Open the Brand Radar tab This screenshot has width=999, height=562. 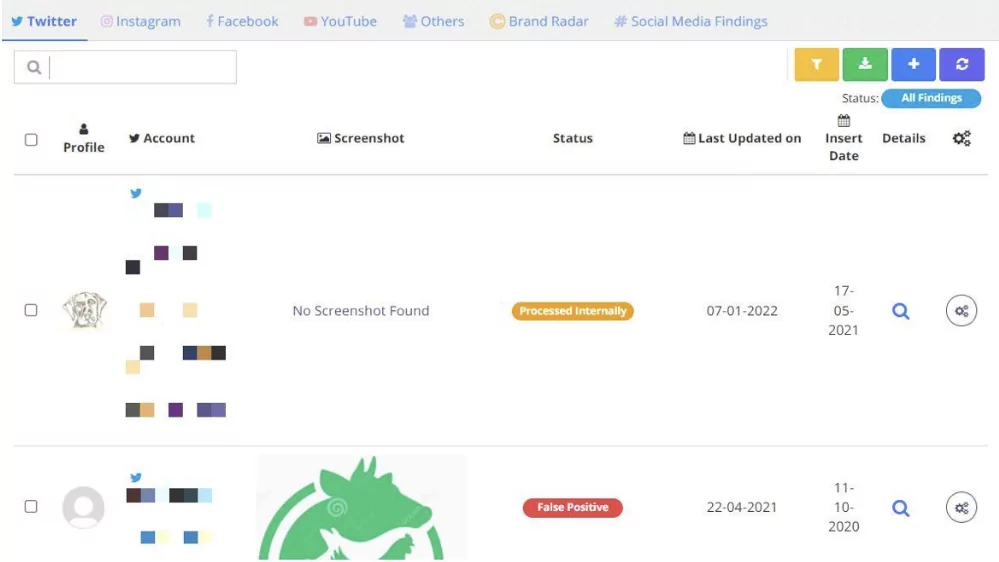pyautogui.click(x=539, y=21)
